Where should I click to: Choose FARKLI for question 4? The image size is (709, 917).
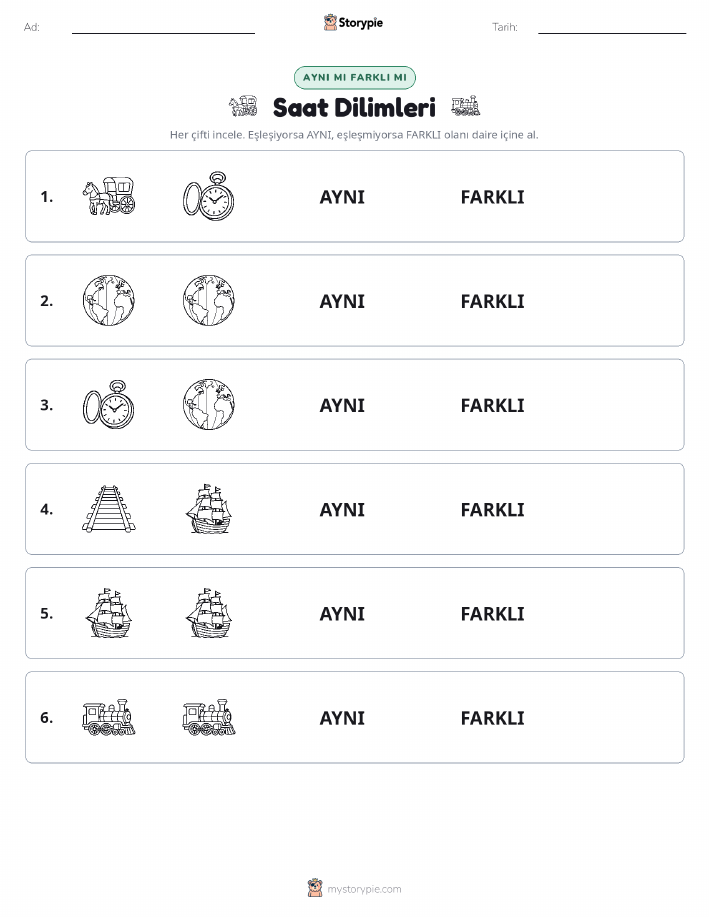[493, 509]
